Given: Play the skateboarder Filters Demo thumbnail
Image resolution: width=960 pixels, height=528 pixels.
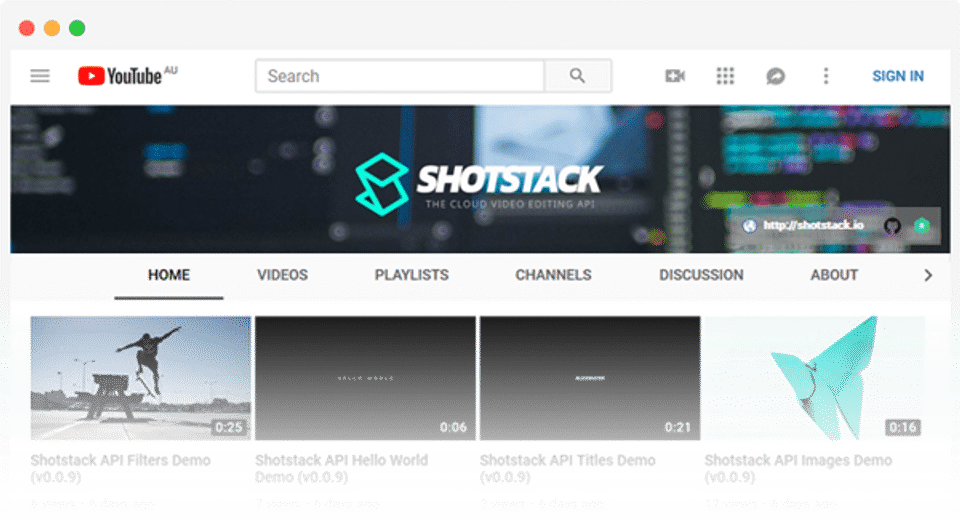Looking at the screenshot, I should point(141,378).
